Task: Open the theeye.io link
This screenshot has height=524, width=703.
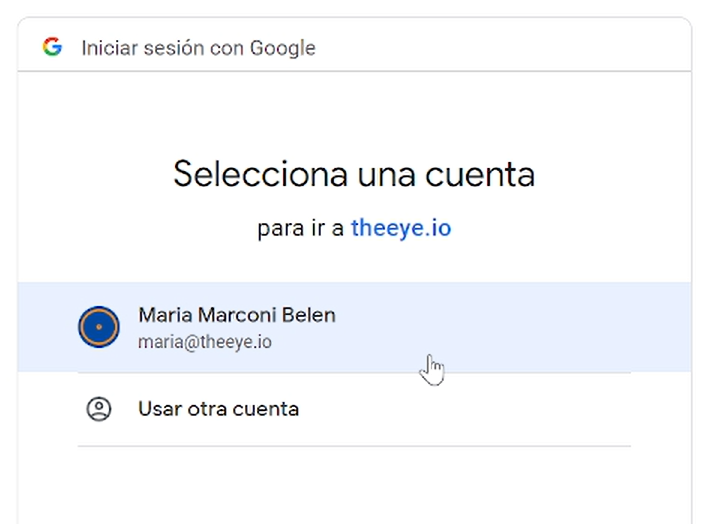Action: click(x=401, y=228)
